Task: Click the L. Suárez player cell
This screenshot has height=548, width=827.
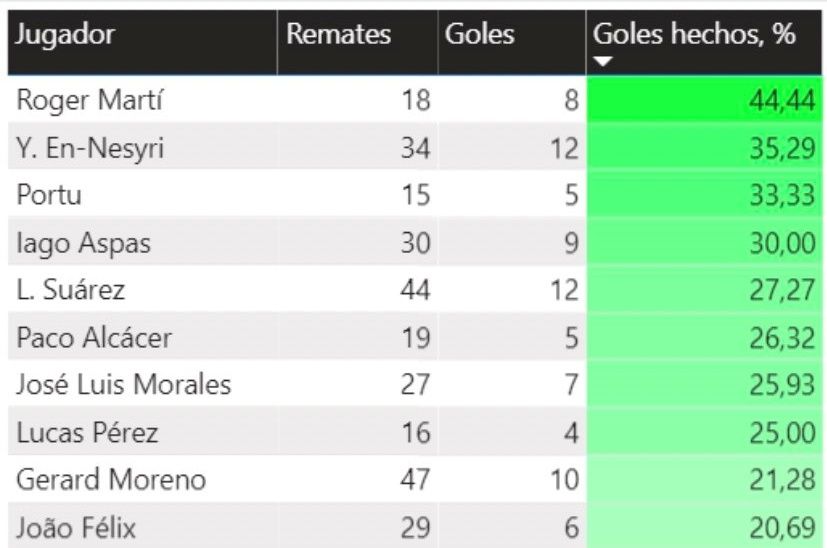Action: click(71, 290)
